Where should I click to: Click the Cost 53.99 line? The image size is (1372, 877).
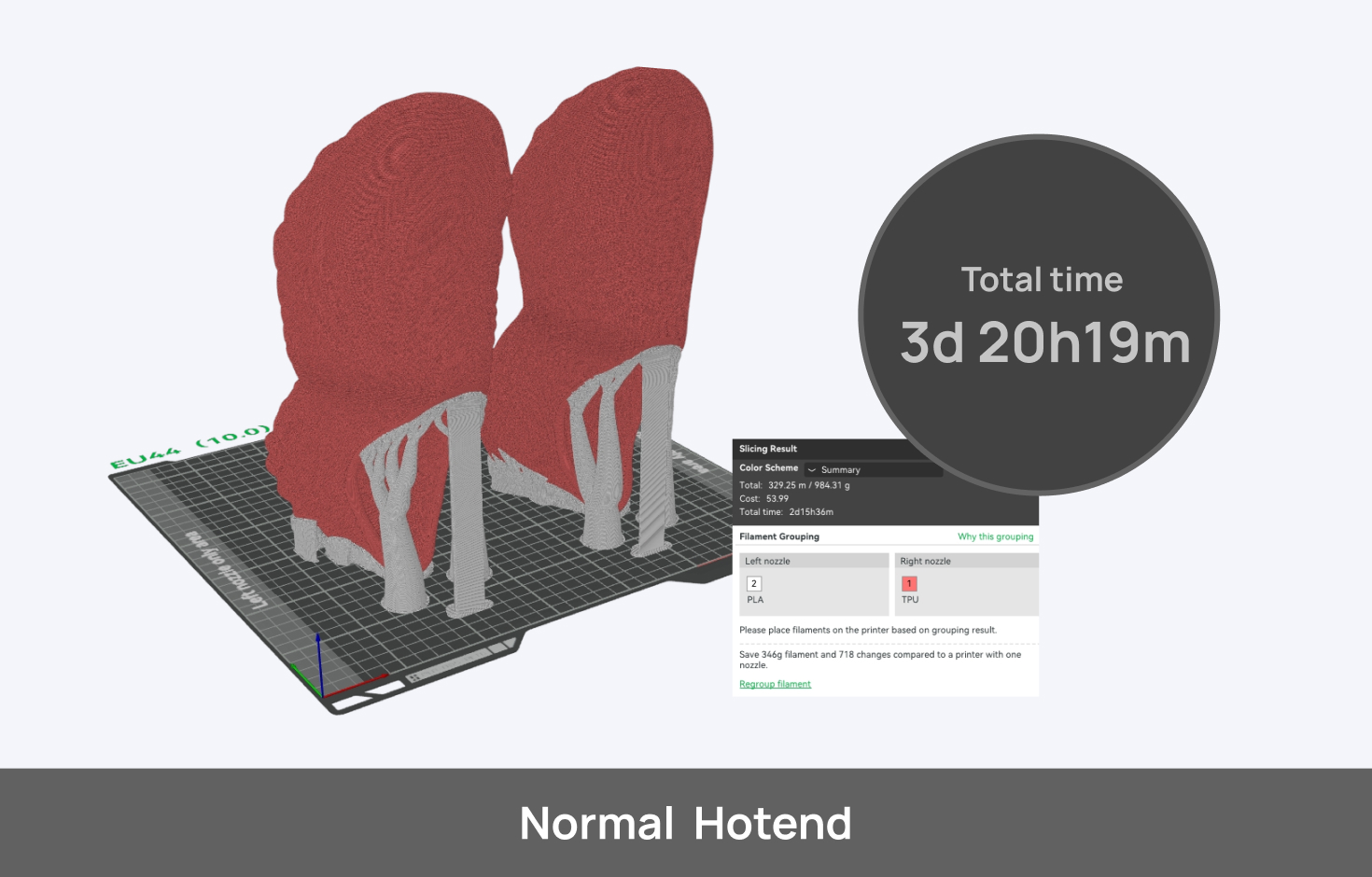[x=764, y=499]
